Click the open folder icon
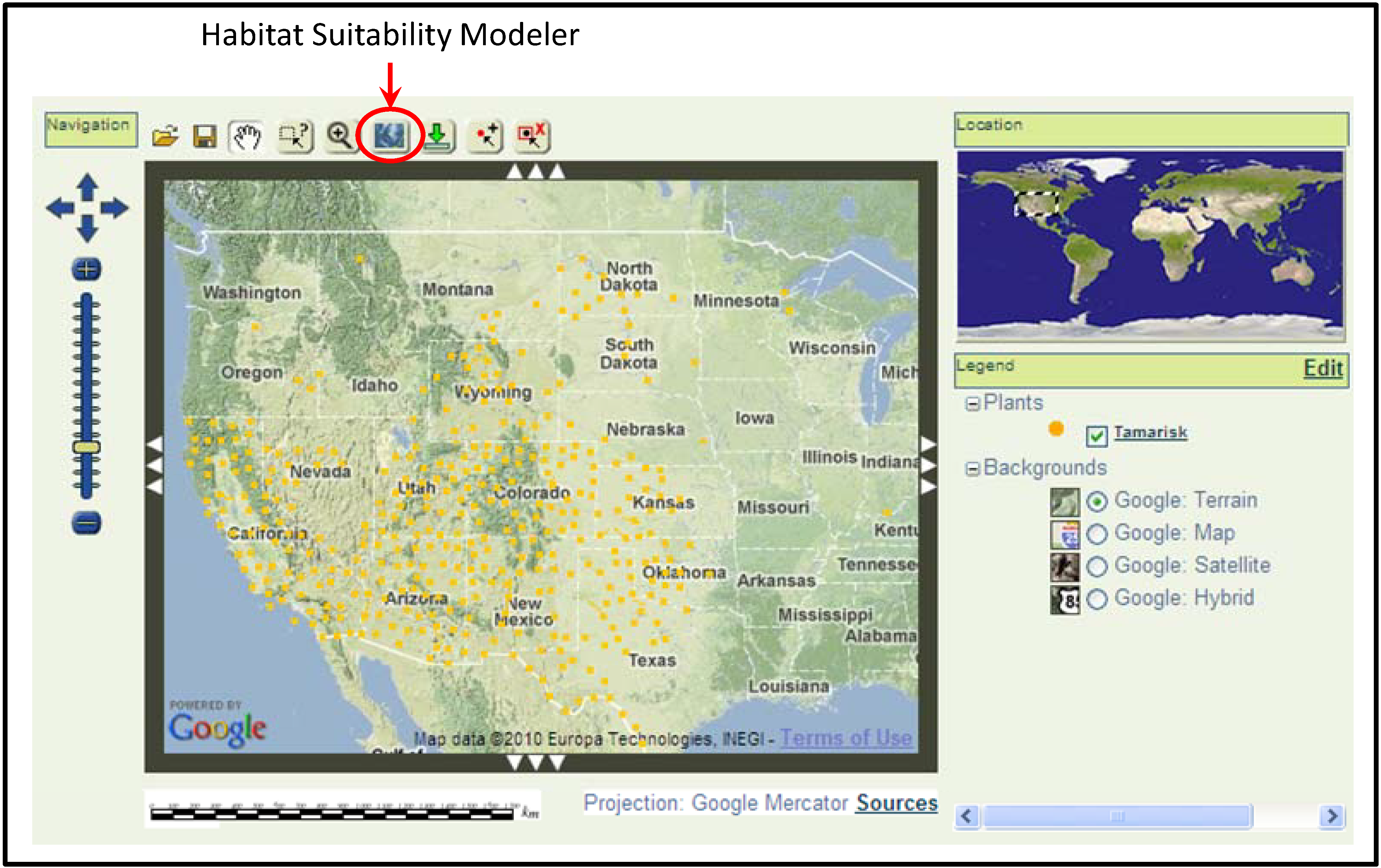Image resolution: width=1381 pixels, height=868 pixels. click(x=164, y=136)
